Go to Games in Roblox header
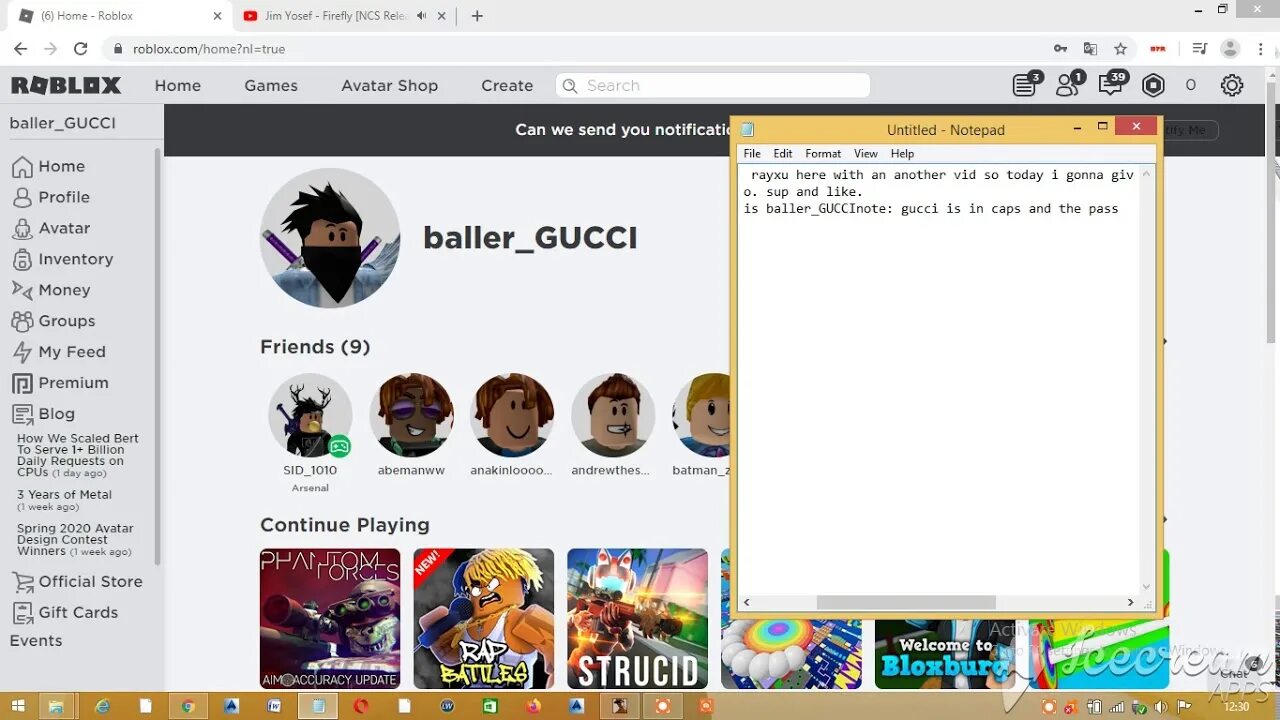The height and width of the screenshot is (720, 1280). click(x=271, y=86)
